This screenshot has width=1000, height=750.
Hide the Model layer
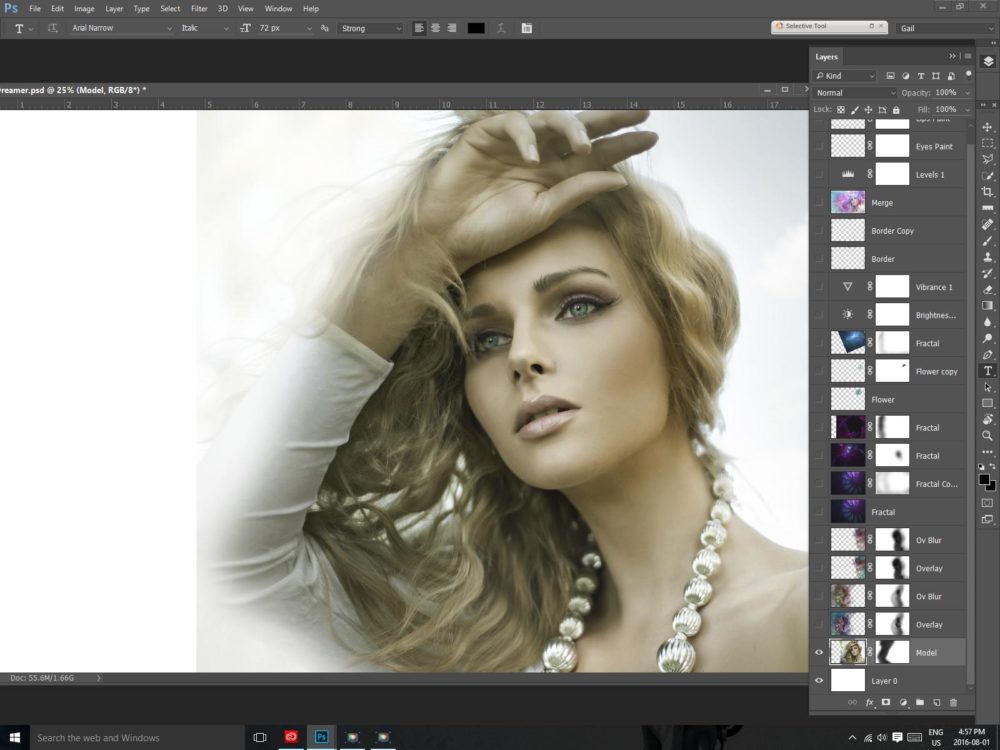(820, 652)
